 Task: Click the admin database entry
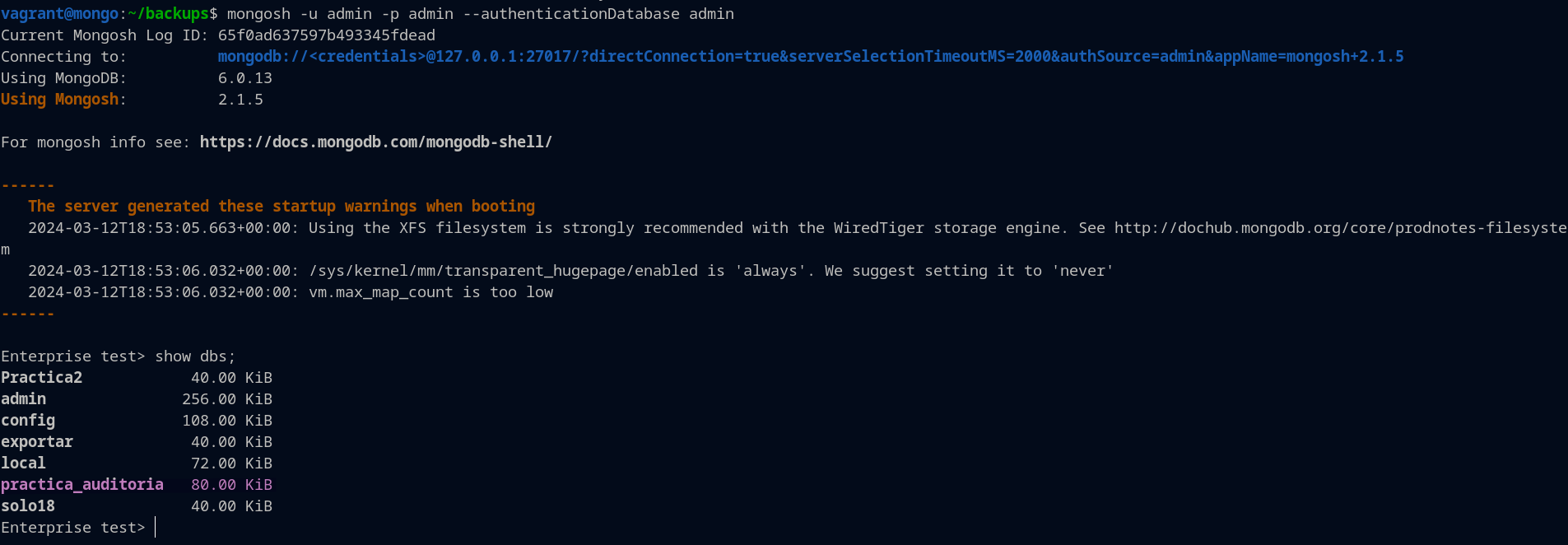pyautogui.click(x=23, y=399)
